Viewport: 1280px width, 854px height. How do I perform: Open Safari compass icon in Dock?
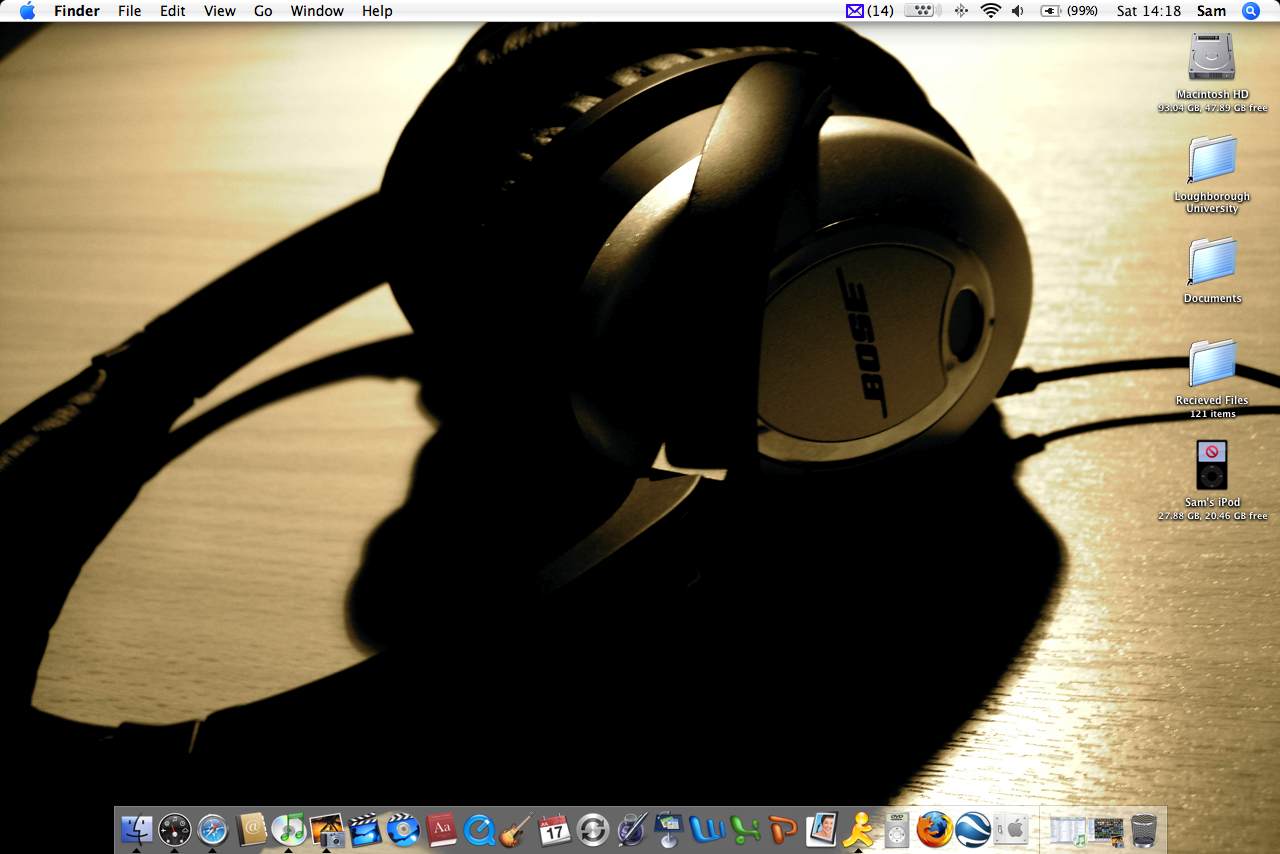[213, 829]
